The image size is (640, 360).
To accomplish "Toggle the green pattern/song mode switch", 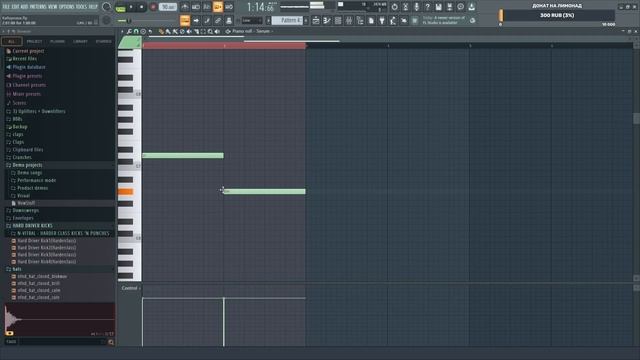I will (x=120, y=8).
